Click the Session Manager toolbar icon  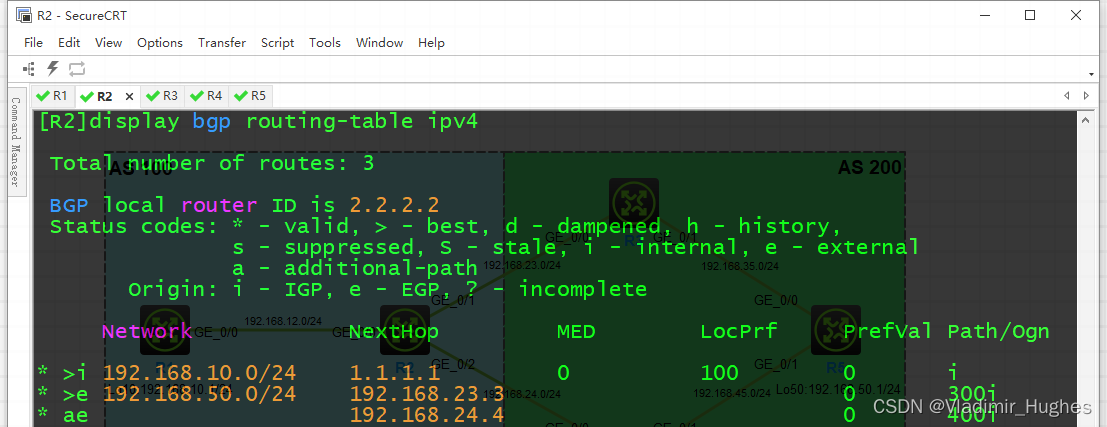point(29,68)
